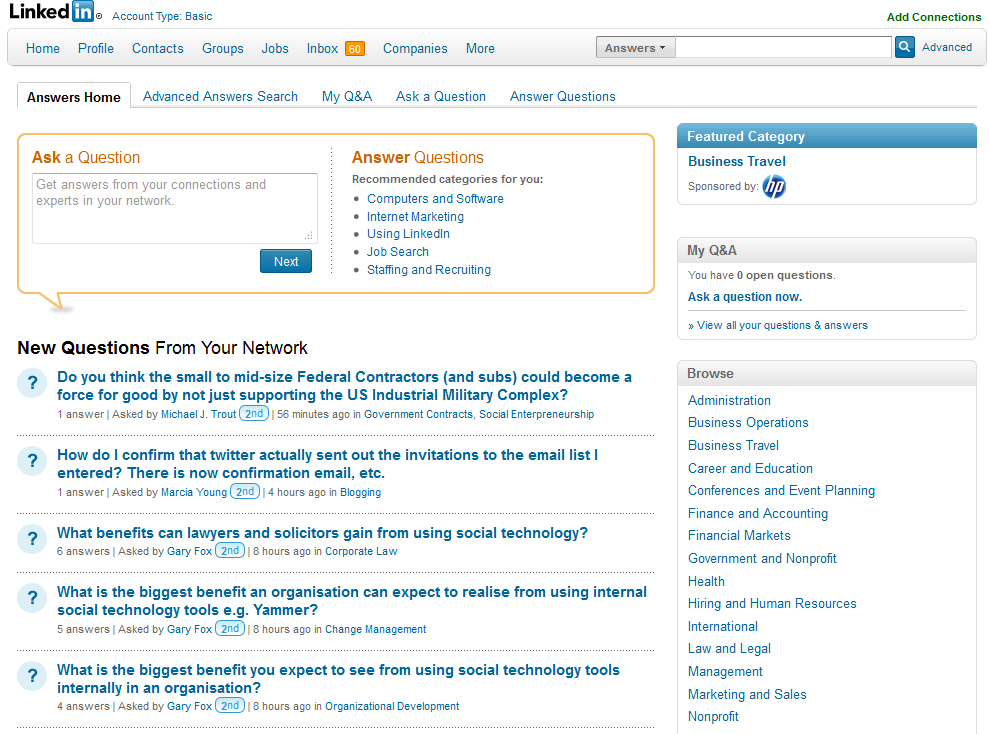This screenshot has height=734, width=989.
Task: Browse the Career and Education category
Action: [750, 469]
